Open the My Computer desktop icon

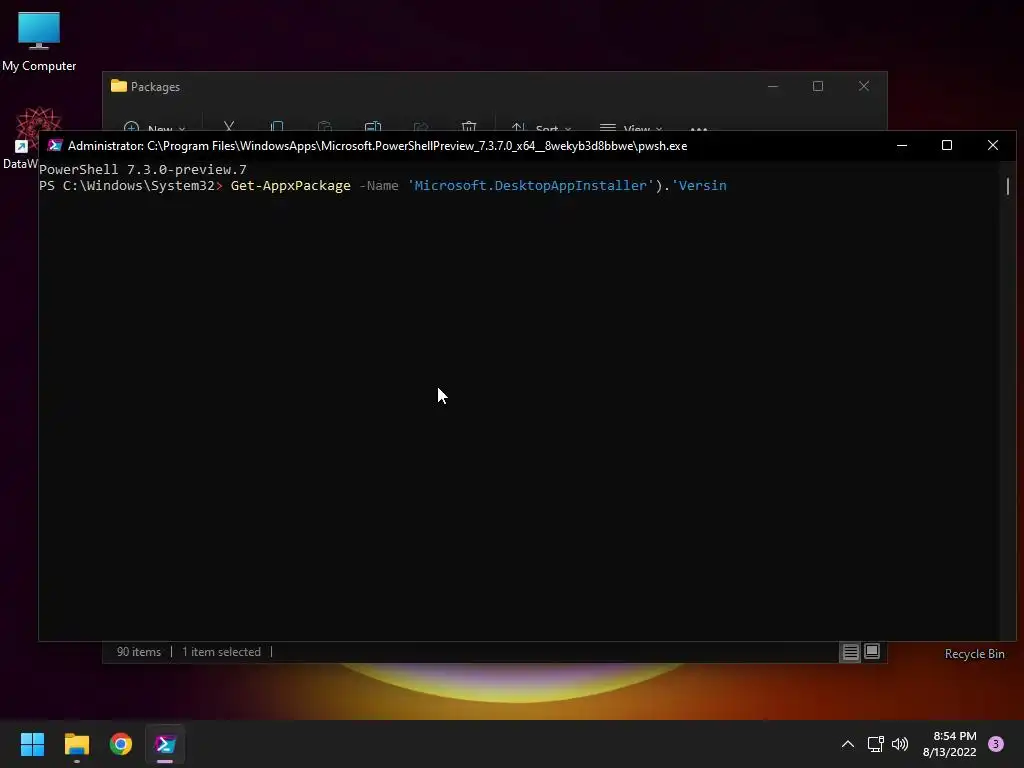pyautogui.click(x=39, y=41)
